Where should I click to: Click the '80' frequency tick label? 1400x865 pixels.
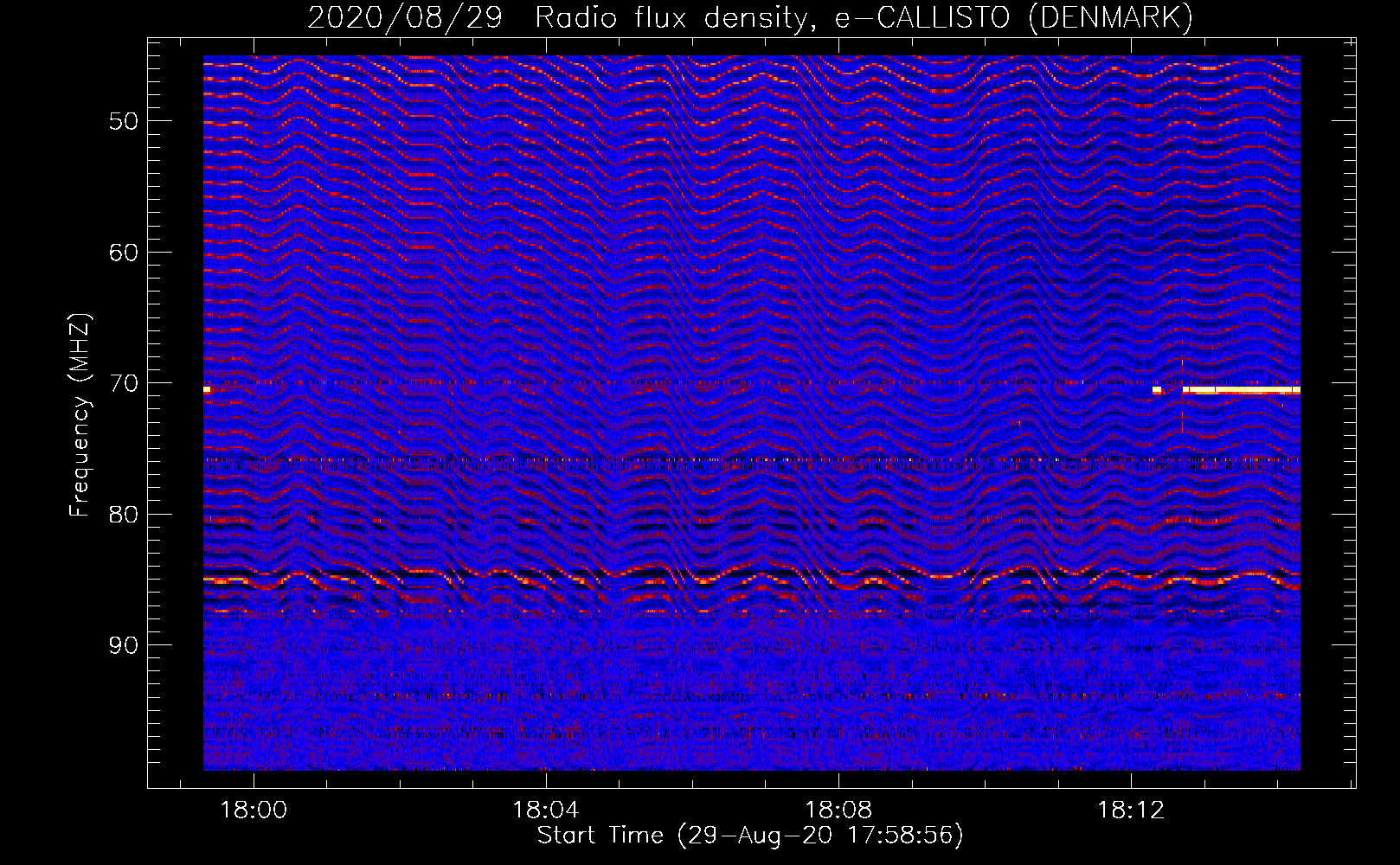pos(124,515)
